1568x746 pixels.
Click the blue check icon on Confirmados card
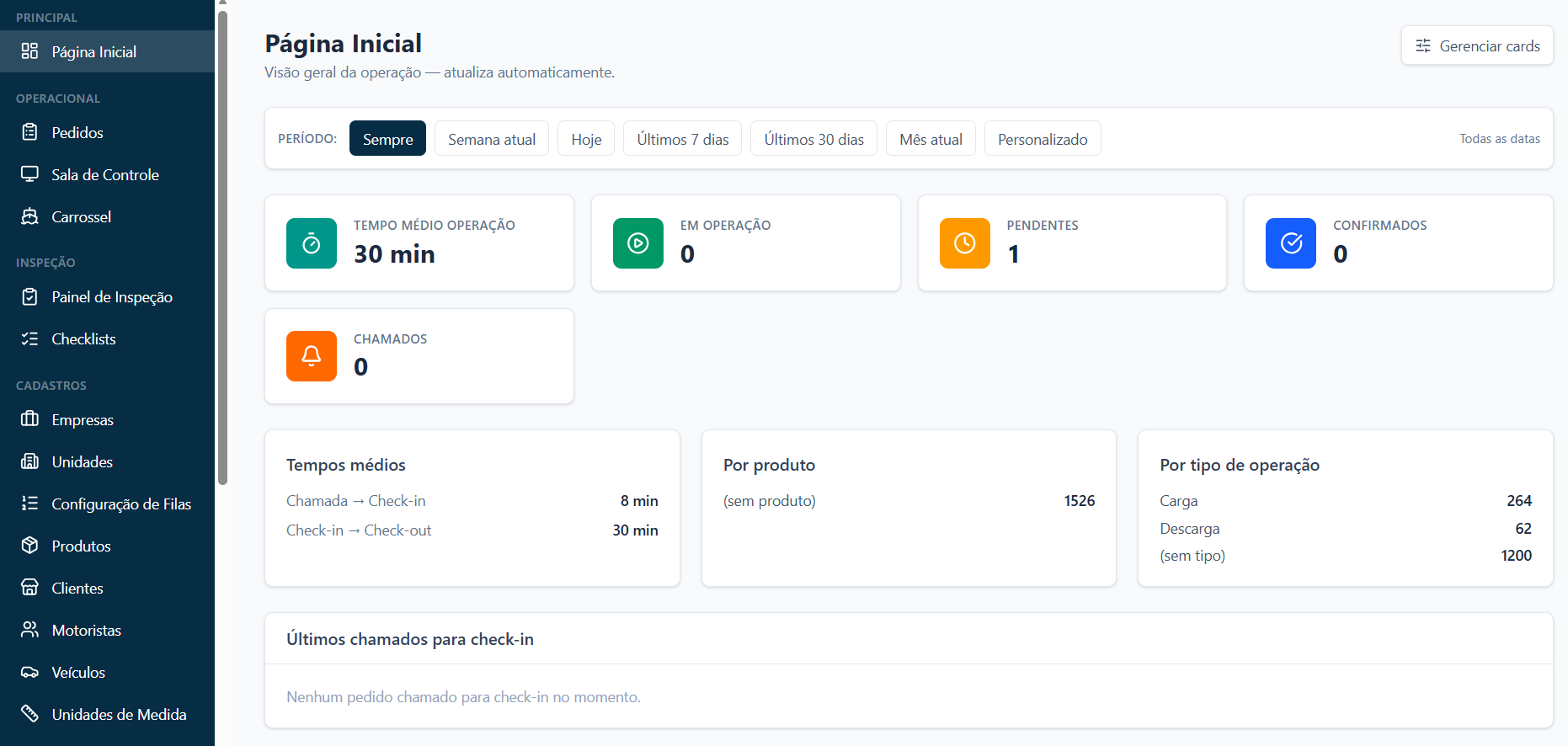[x=1291, y=243]
